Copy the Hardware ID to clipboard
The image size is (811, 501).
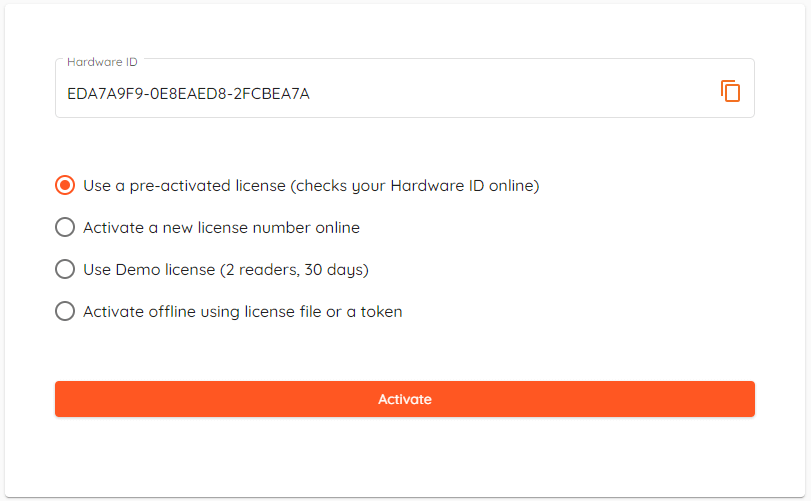730,92
